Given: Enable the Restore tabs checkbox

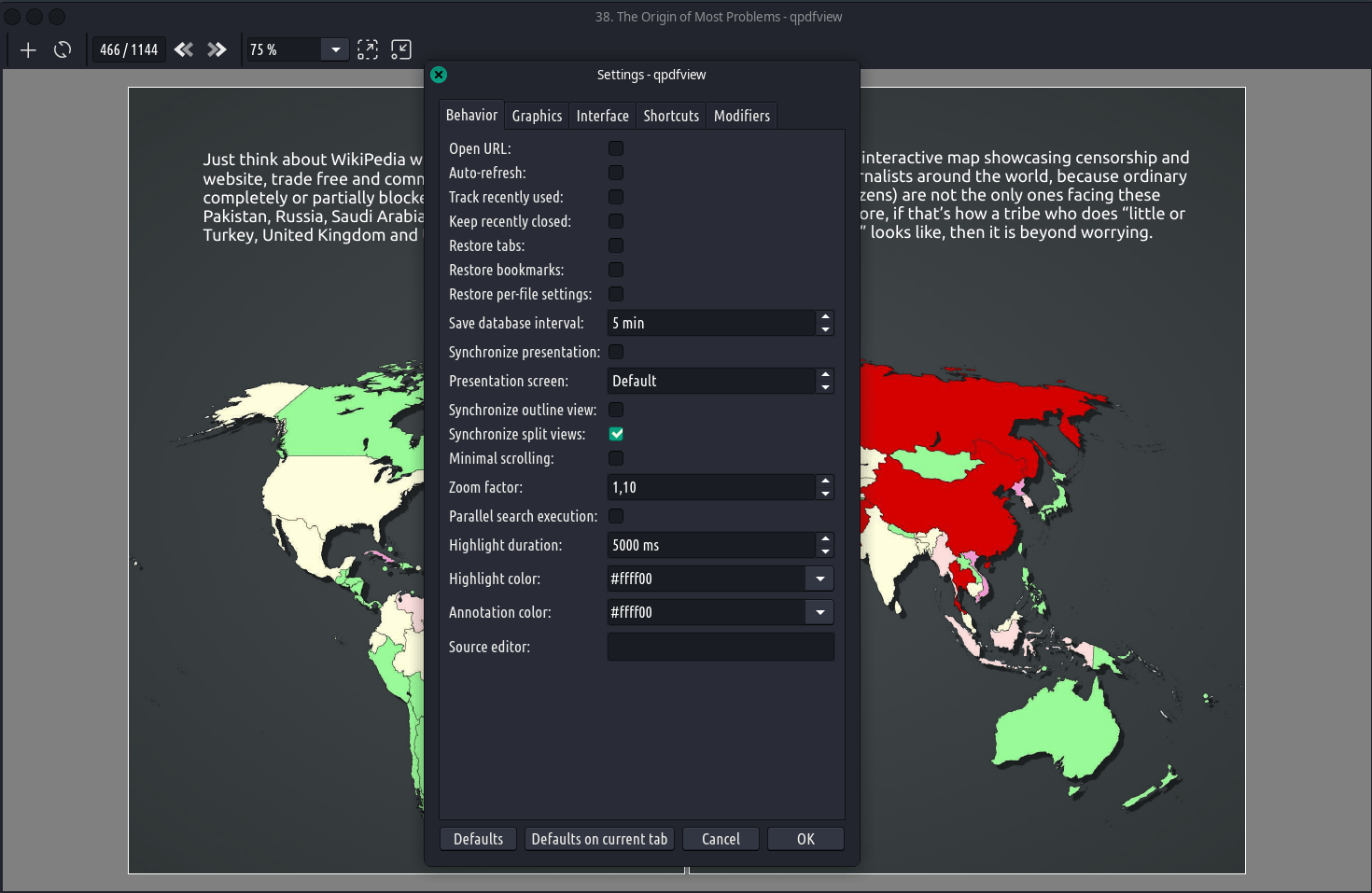Looking at the screenshot, I should click(x=616, y=245).
